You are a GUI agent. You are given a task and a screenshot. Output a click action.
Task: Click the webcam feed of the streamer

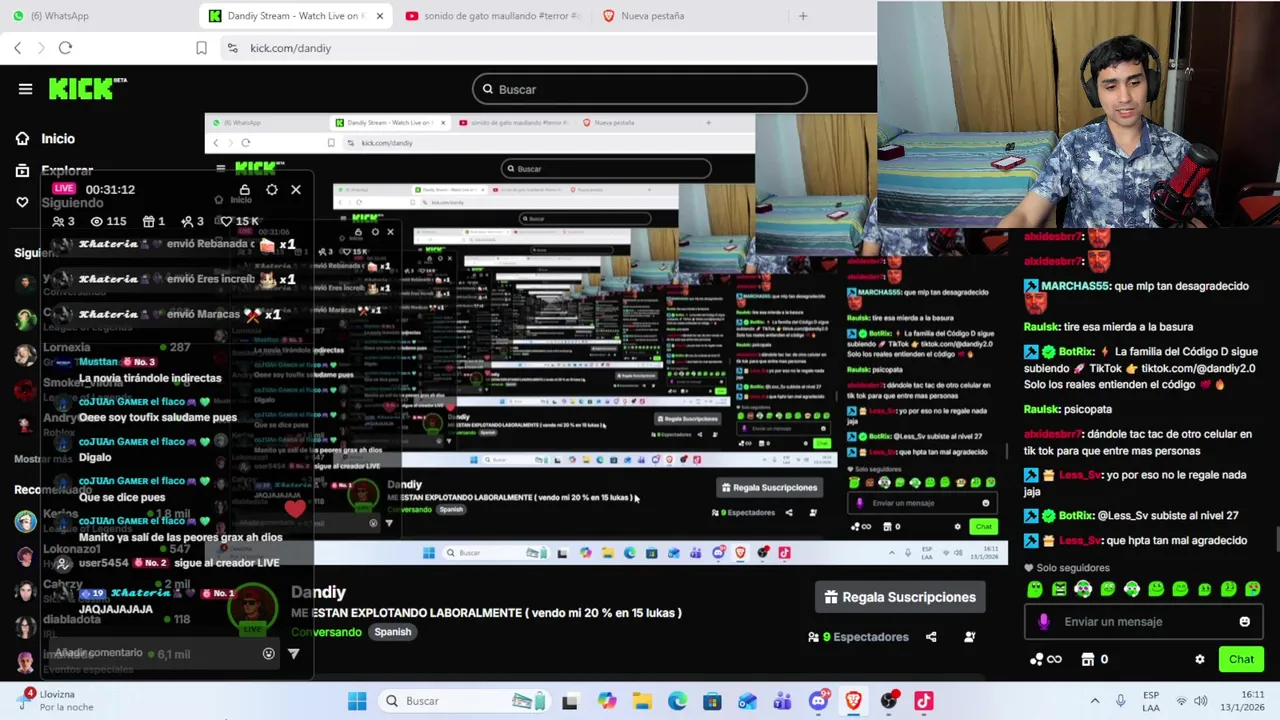[1078, 115]
